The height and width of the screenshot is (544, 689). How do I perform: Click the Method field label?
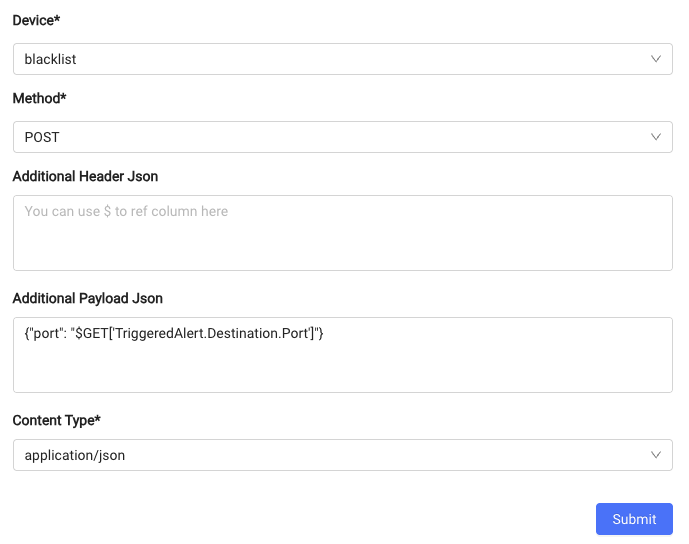(x=40, y=98)
